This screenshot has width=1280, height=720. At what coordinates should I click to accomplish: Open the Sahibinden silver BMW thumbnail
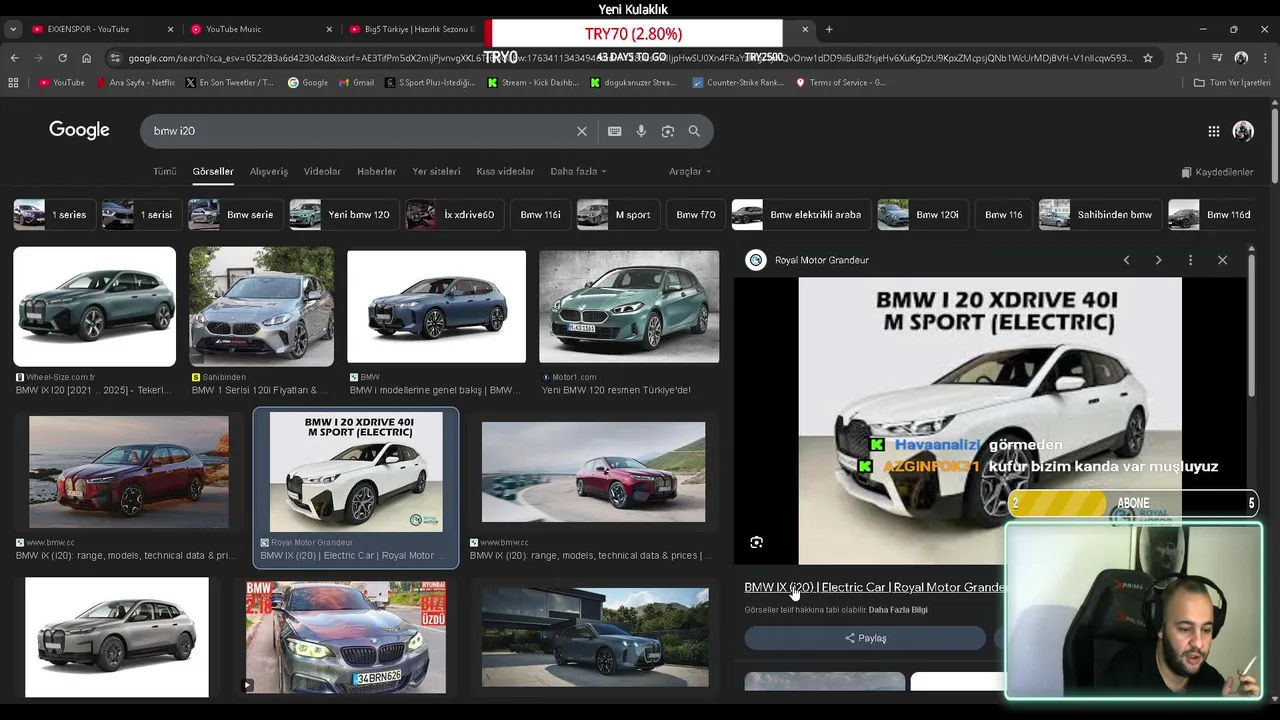(262, 307)
